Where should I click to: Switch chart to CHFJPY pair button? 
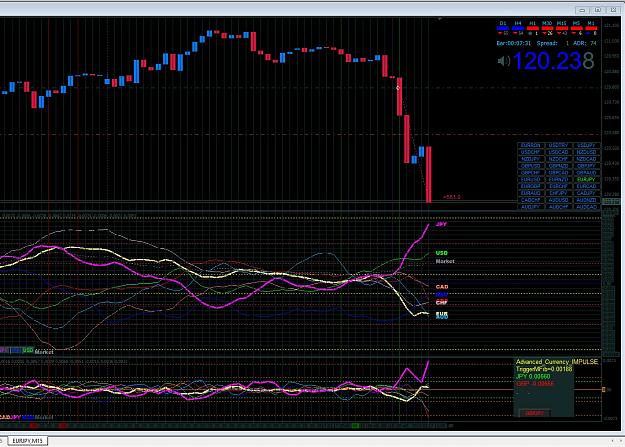point(558,193)
